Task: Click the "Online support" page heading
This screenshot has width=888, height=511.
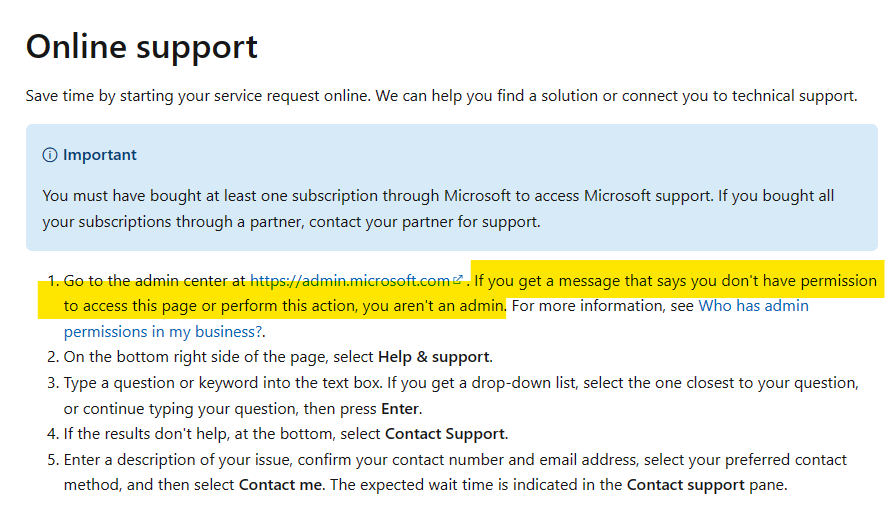Action: (x=142, y=46)
